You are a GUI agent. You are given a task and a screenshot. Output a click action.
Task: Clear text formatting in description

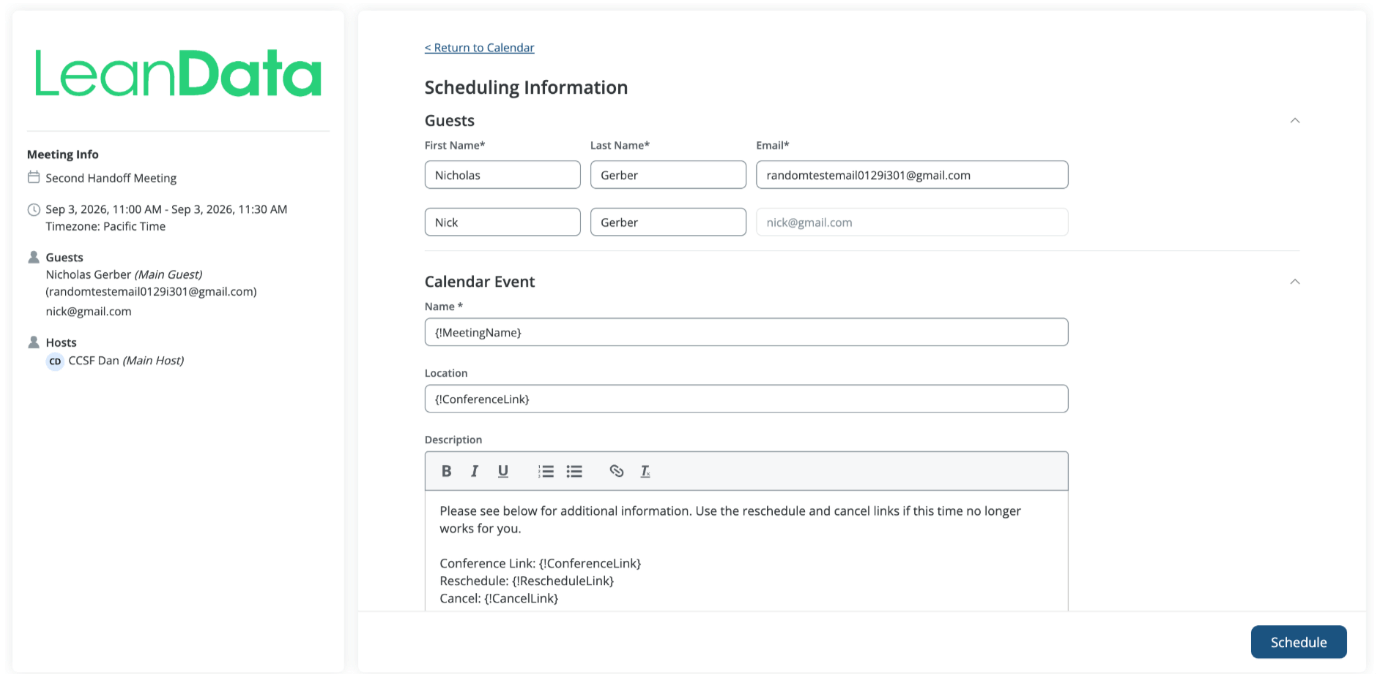point(645,471)
